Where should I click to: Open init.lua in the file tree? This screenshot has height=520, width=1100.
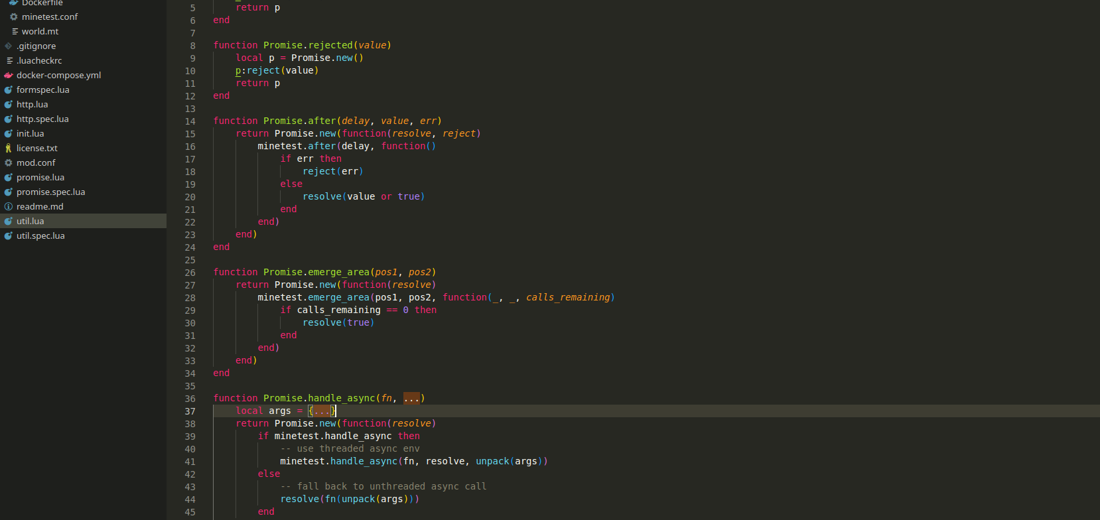30,133
